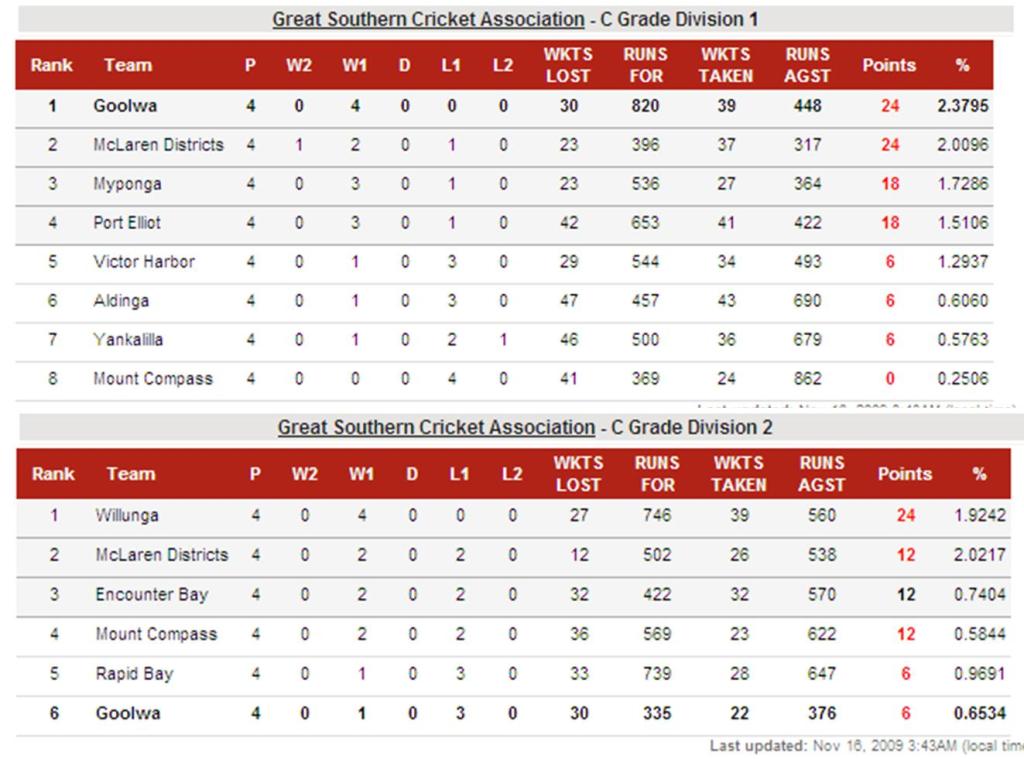Click WKTS TAKEN header in Division 1
Image resolution: width=1024 pixels, height=759 pixels.
pyautogui.click(x=726, y=65)
